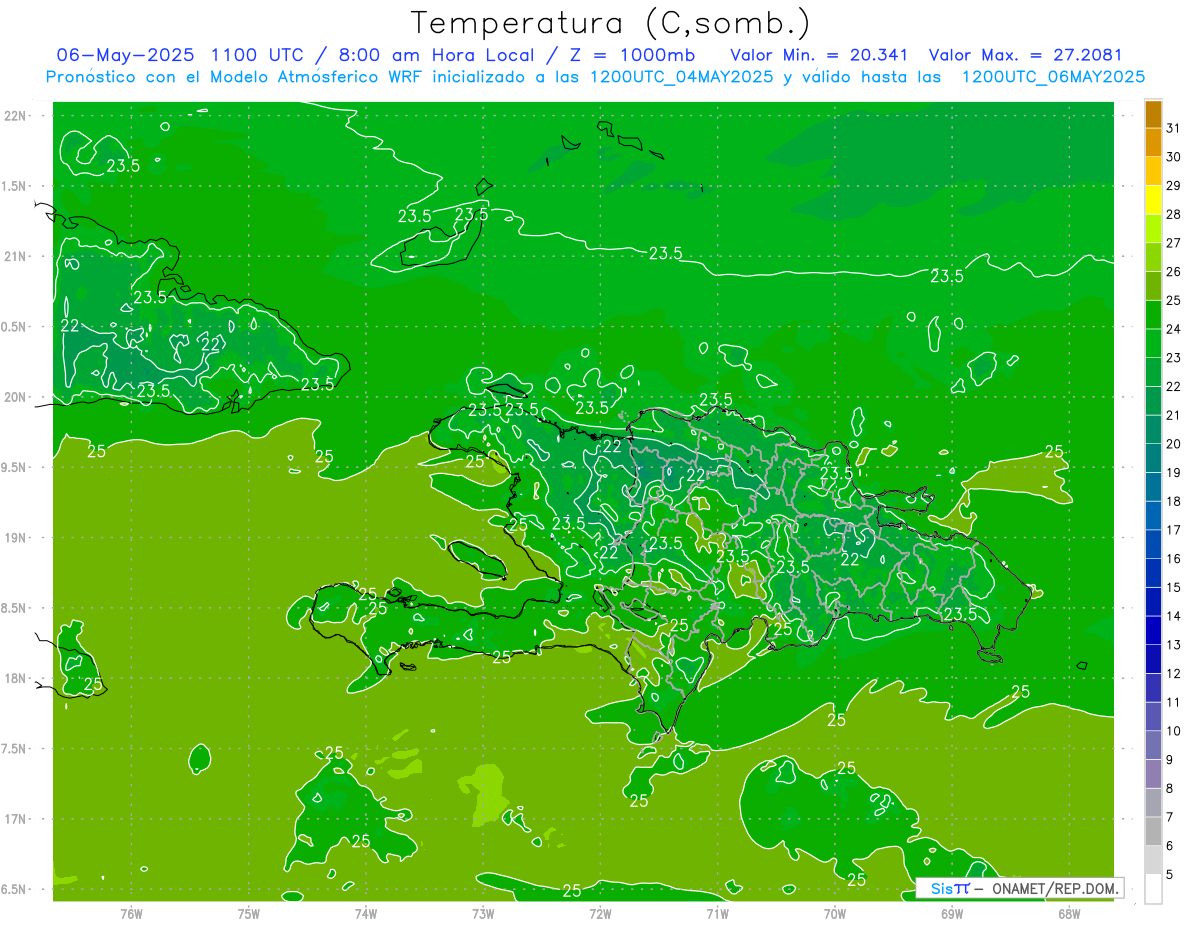The width and height of the screenshot is (1200, 927).
Task: Click the '21N' latitude axis label
Action: (x=16, y=257)
